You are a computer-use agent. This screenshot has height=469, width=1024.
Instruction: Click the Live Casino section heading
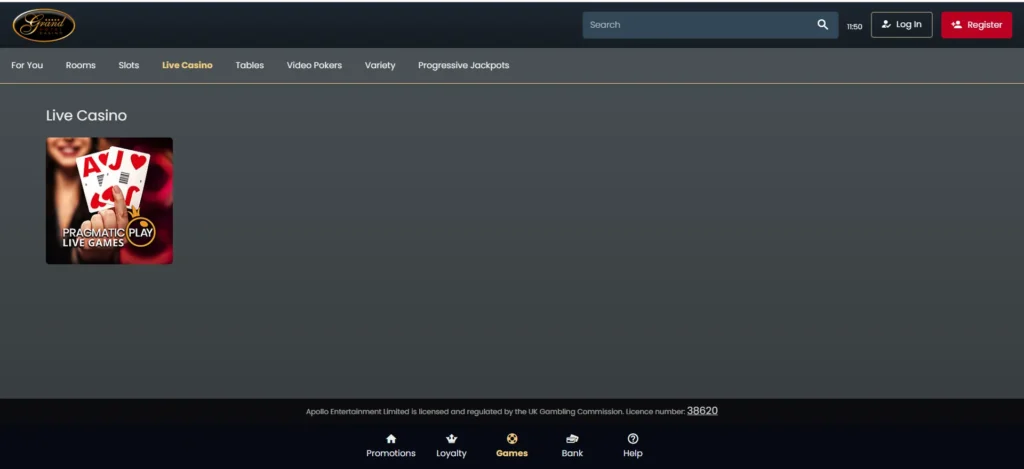click(x=86, y=116)
